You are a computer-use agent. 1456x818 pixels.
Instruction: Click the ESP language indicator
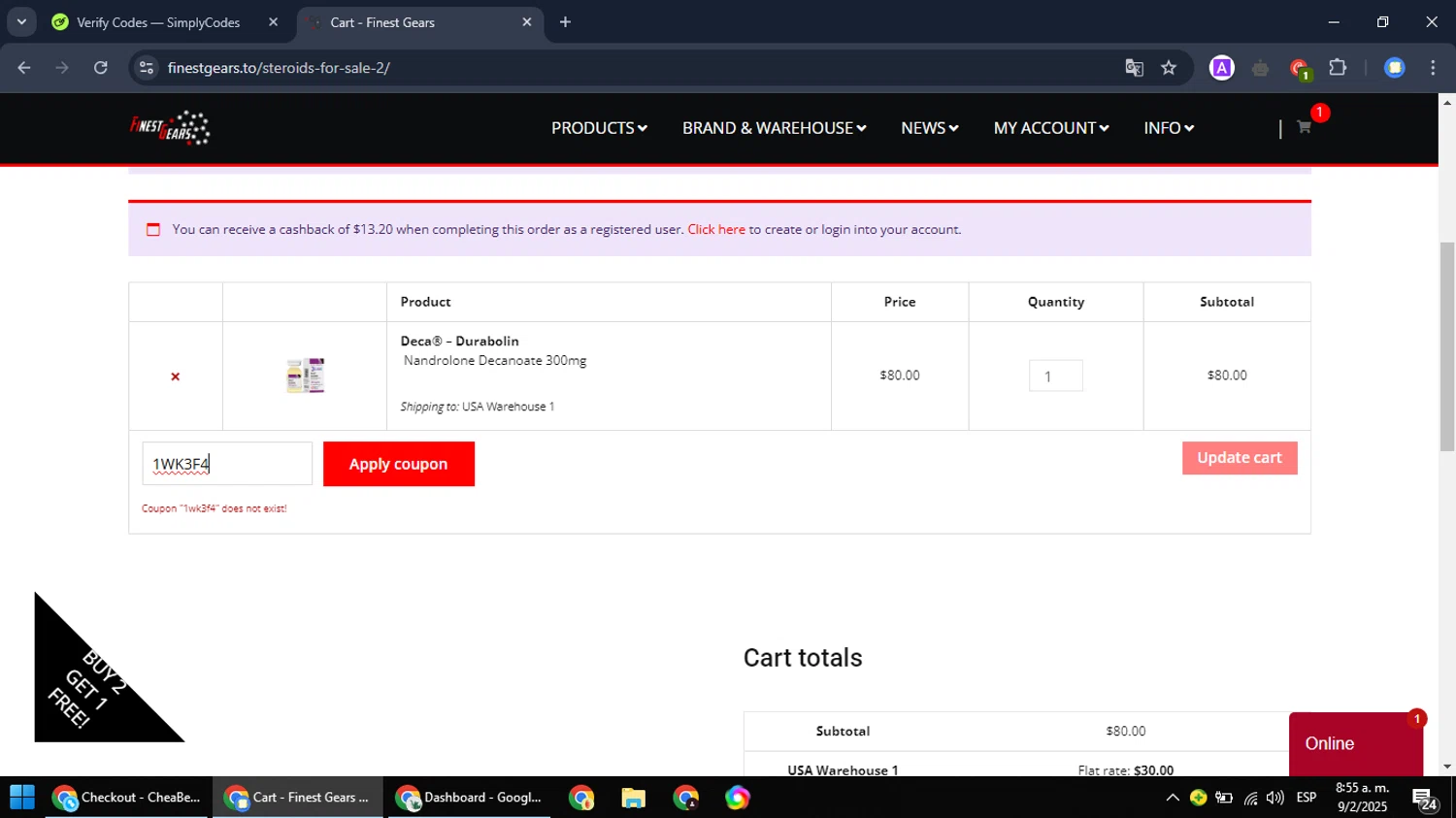tap(1307, 798)
